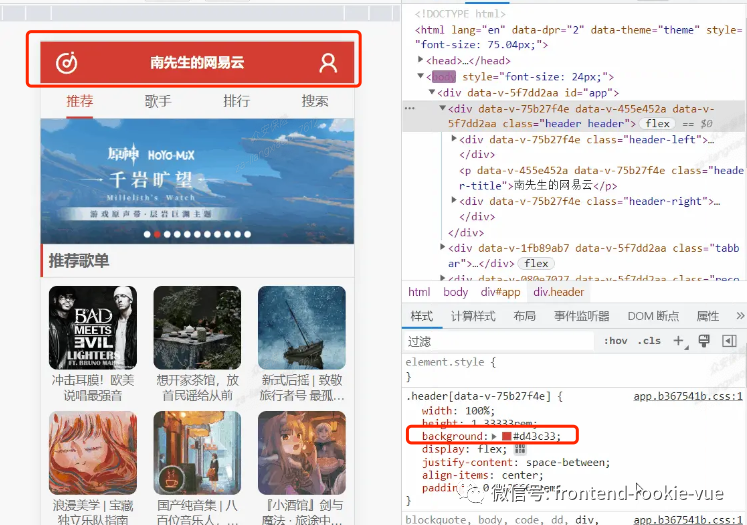Open the 浪漫美学 playlist cover
The height and width of the screenshot is (525, 747).
[93, 453]
